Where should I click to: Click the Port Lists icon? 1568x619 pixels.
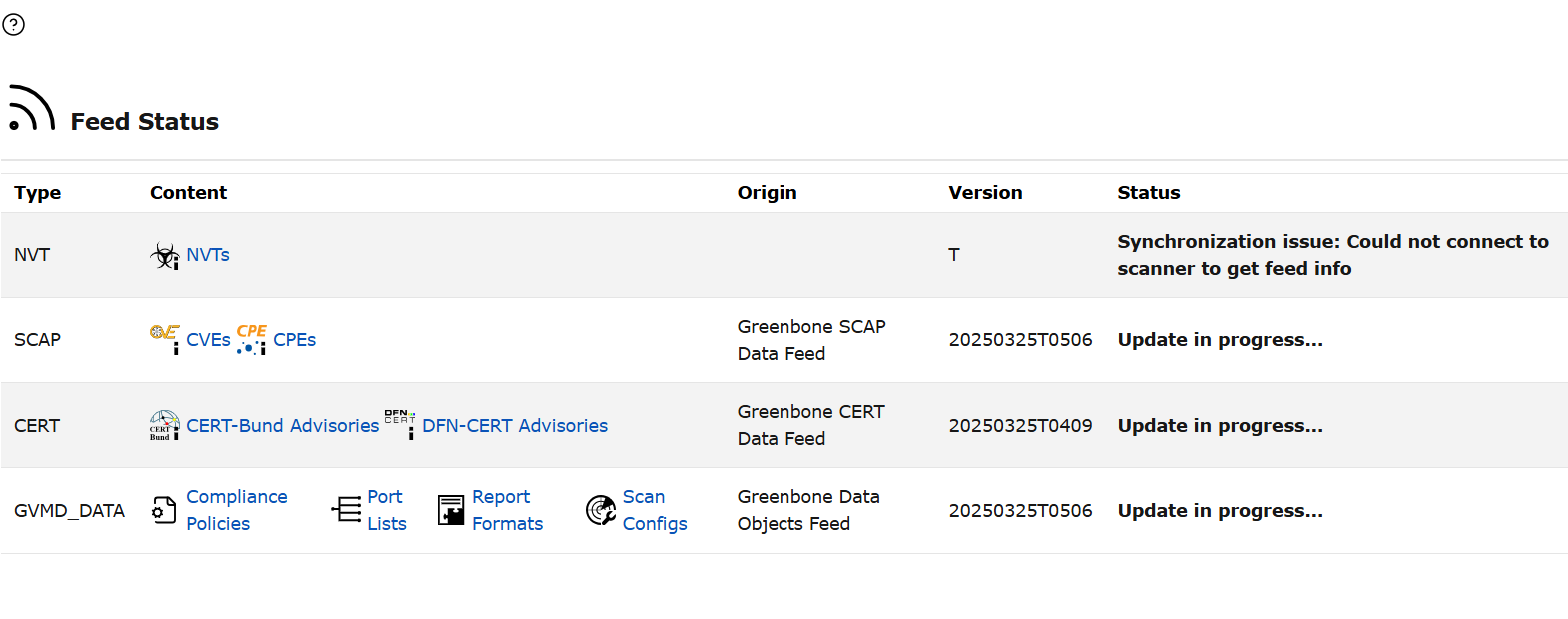[x=347, y=510]
